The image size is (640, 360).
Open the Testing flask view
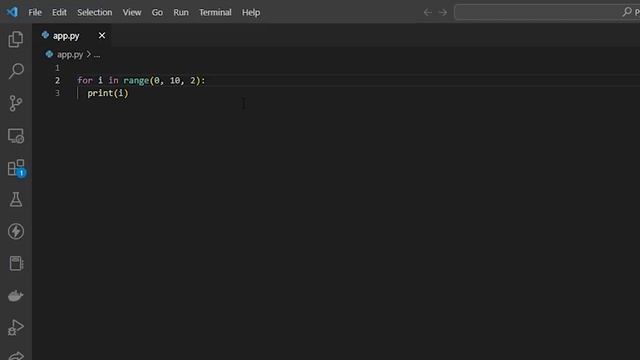point(16,200)
